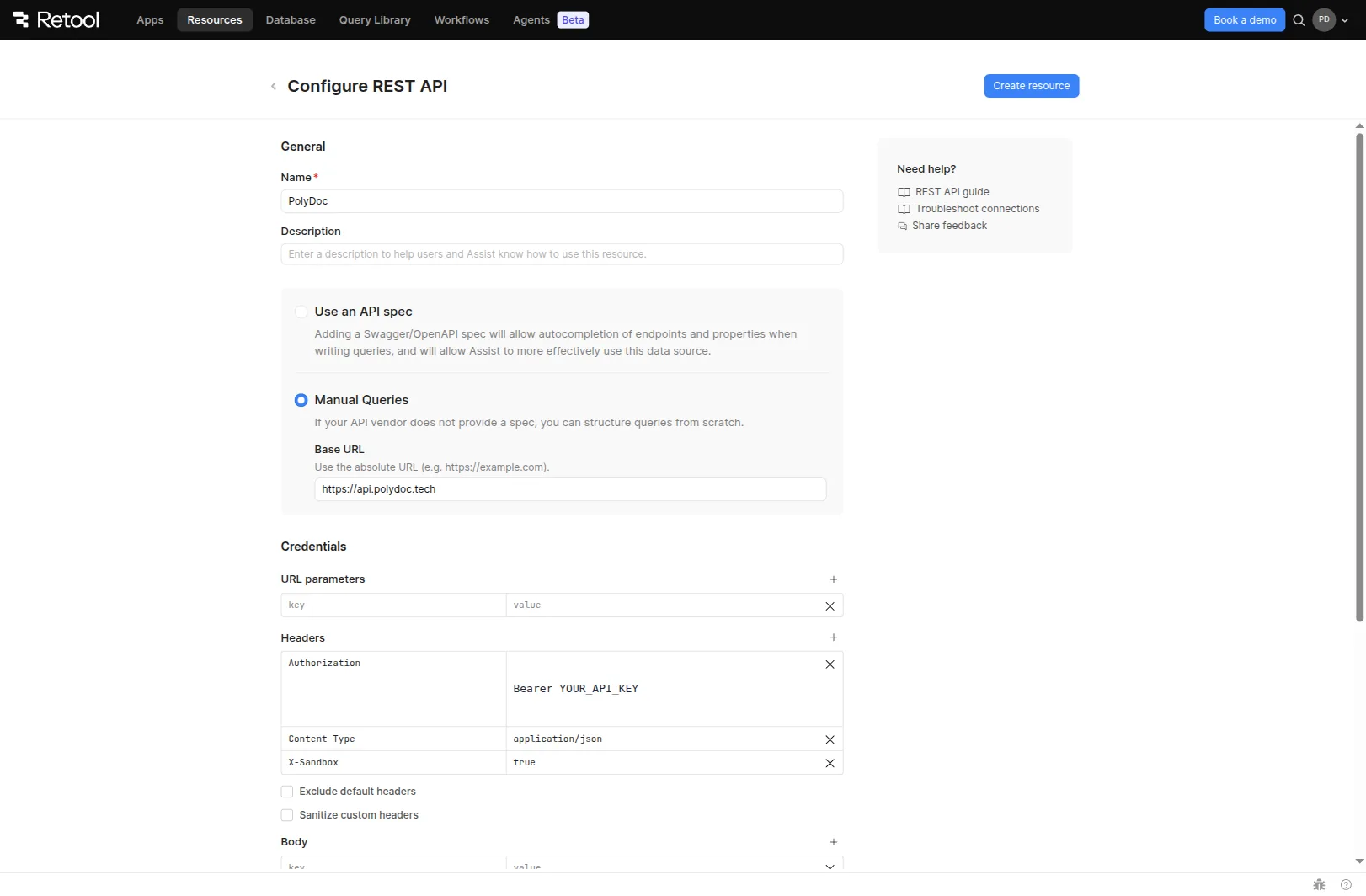The image size is (1366, 896).
Task: Add a header with the plus icon
Action: coord(834,637)
